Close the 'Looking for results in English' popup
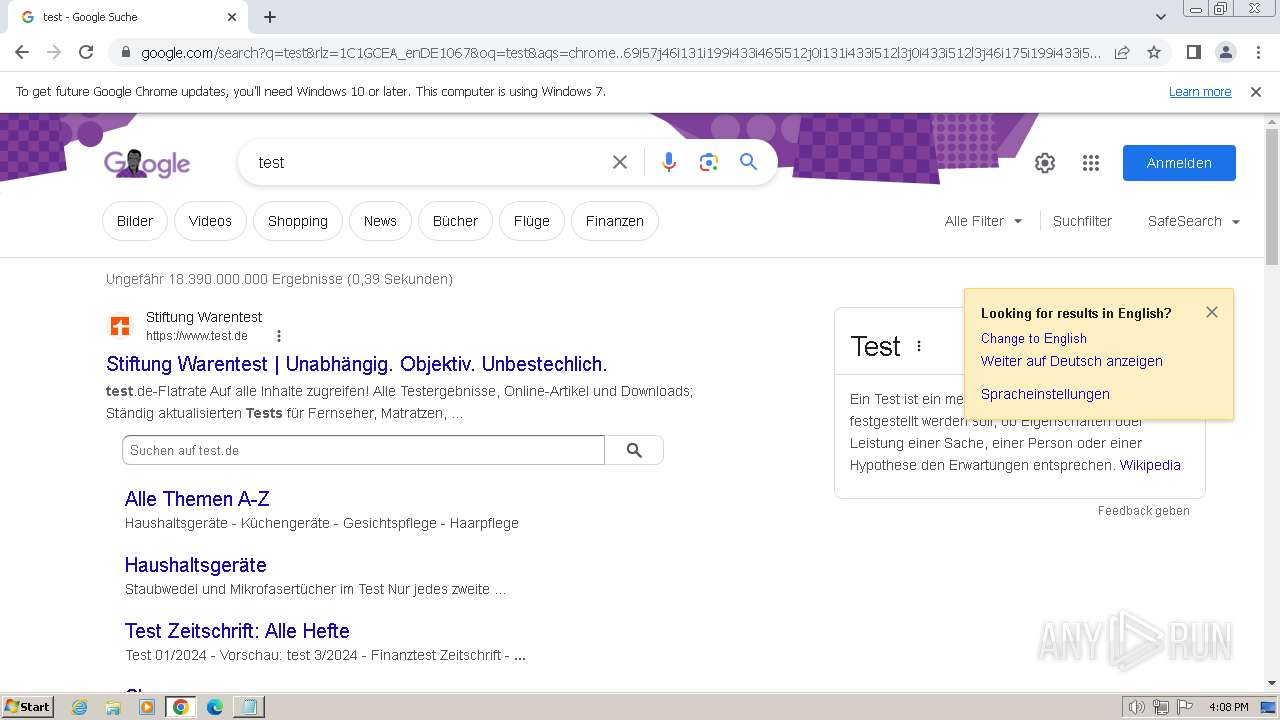The height and width of the screenshot is (720, 1280). pos(1212,312)
